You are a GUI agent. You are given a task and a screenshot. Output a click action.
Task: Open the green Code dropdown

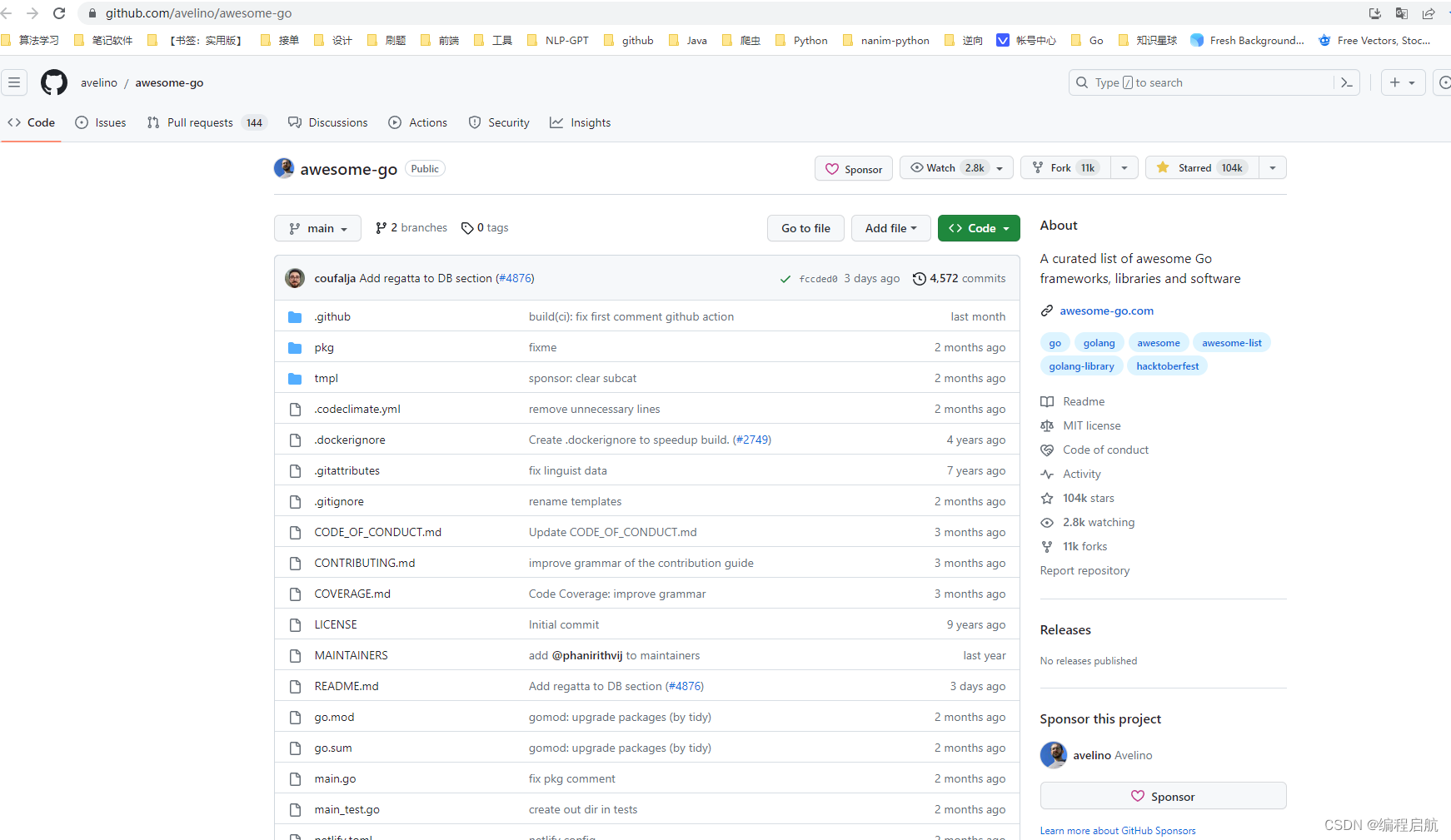click(979, 228)
